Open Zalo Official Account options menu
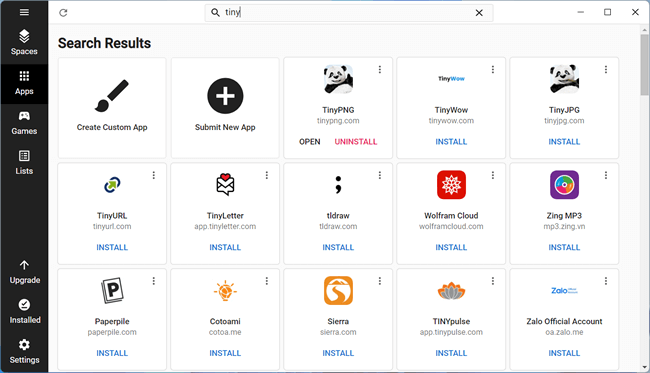 coord(606,281)
